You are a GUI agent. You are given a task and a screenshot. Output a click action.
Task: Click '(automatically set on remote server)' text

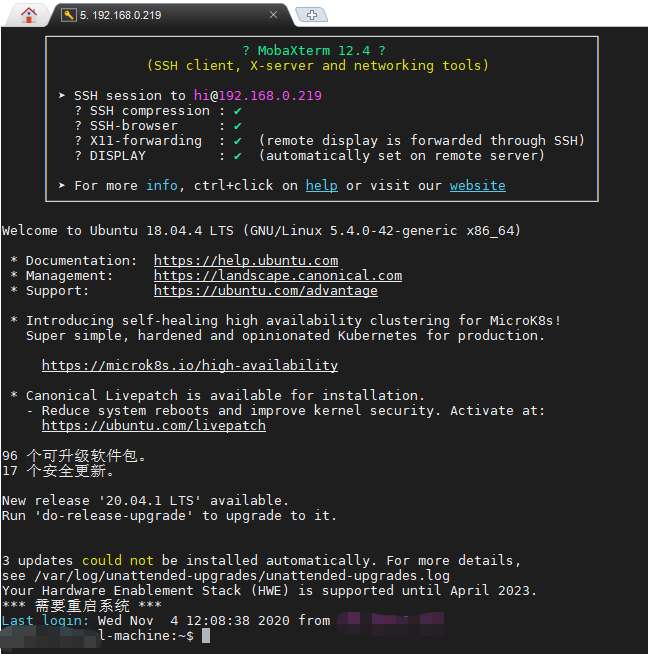(x=401, y=156)
